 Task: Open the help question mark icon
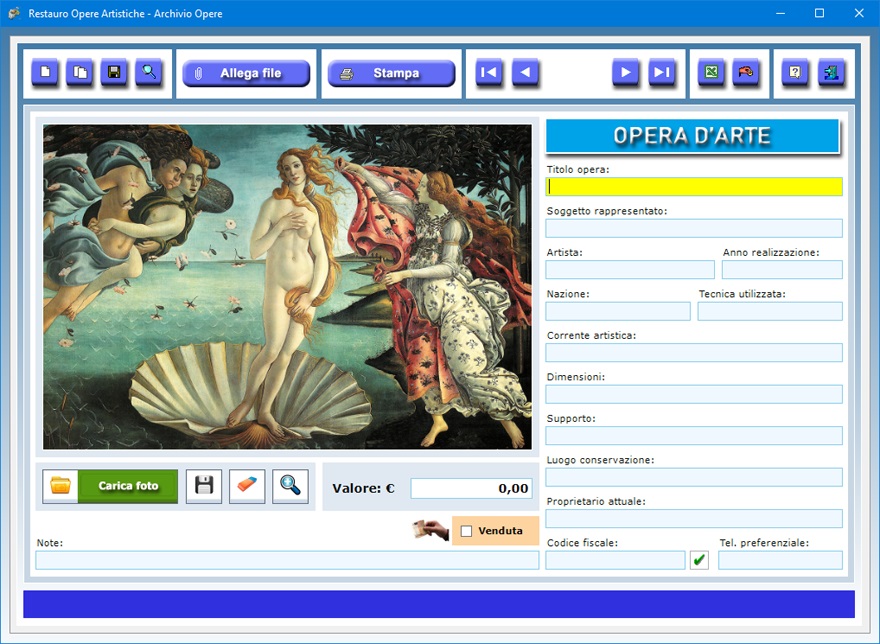click(x=795, y=73)
